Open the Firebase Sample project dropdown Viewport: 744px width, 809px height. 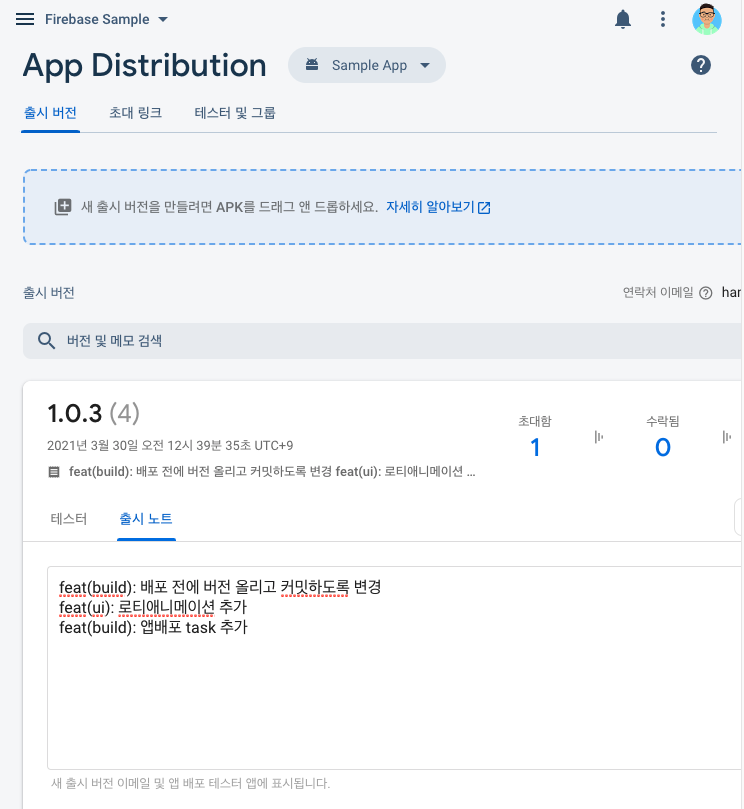[x=106, y=20]
